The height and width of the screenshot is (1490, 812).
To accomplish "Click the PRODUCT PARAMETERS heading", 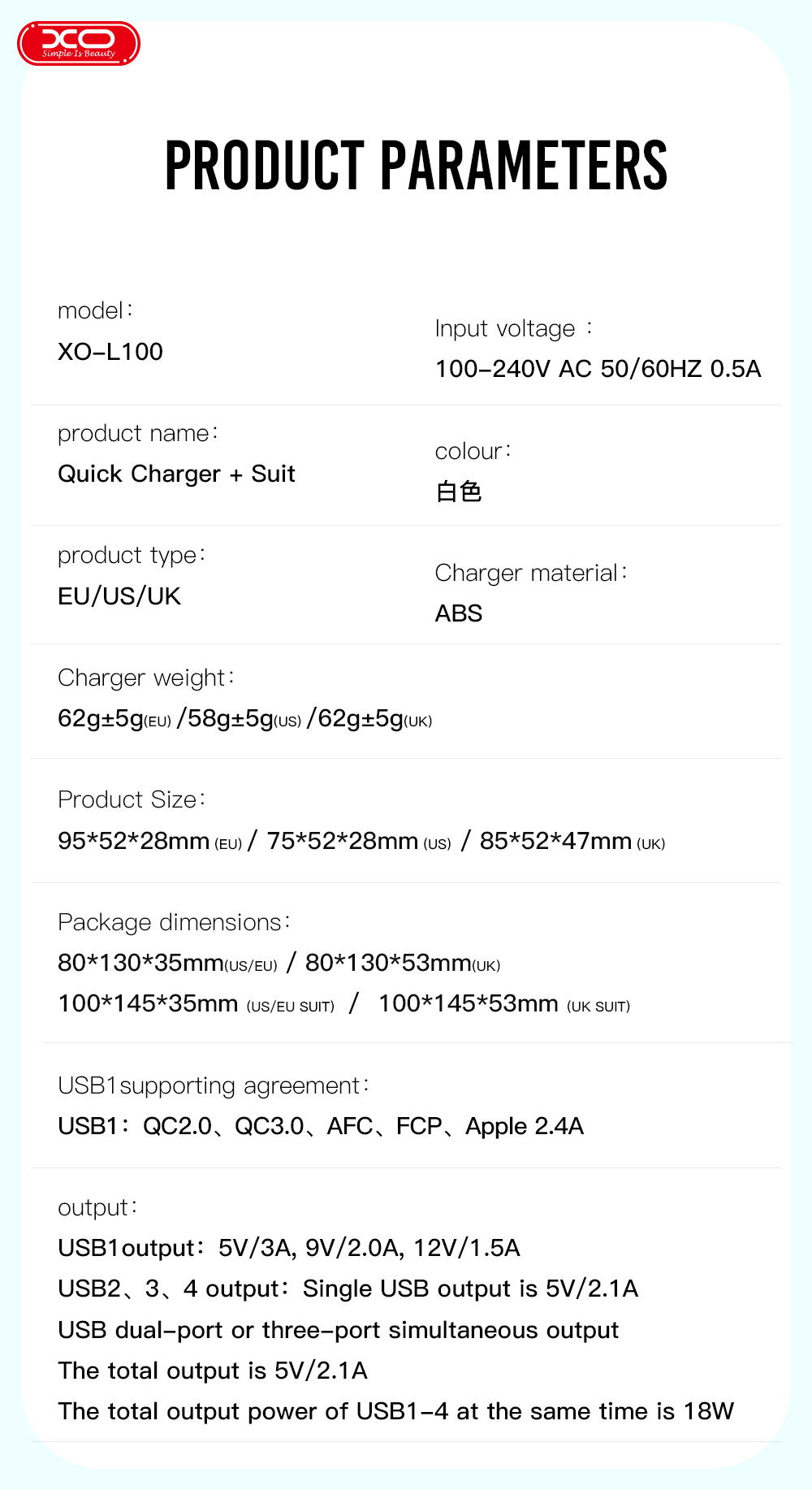I will [416, 166].
